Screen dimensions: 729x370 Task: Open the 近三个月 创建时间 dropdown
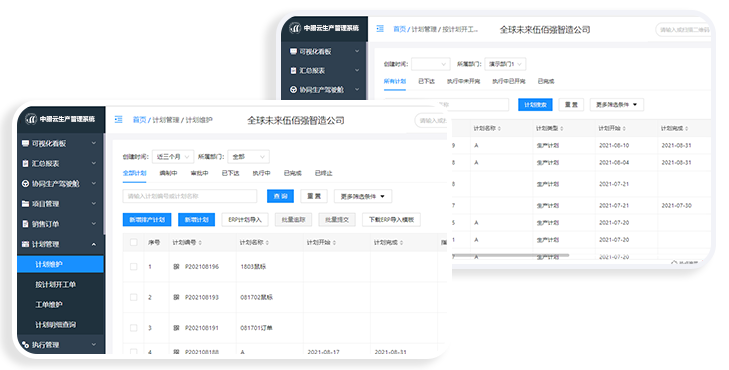pyautogui.click(x=172, y=157)
